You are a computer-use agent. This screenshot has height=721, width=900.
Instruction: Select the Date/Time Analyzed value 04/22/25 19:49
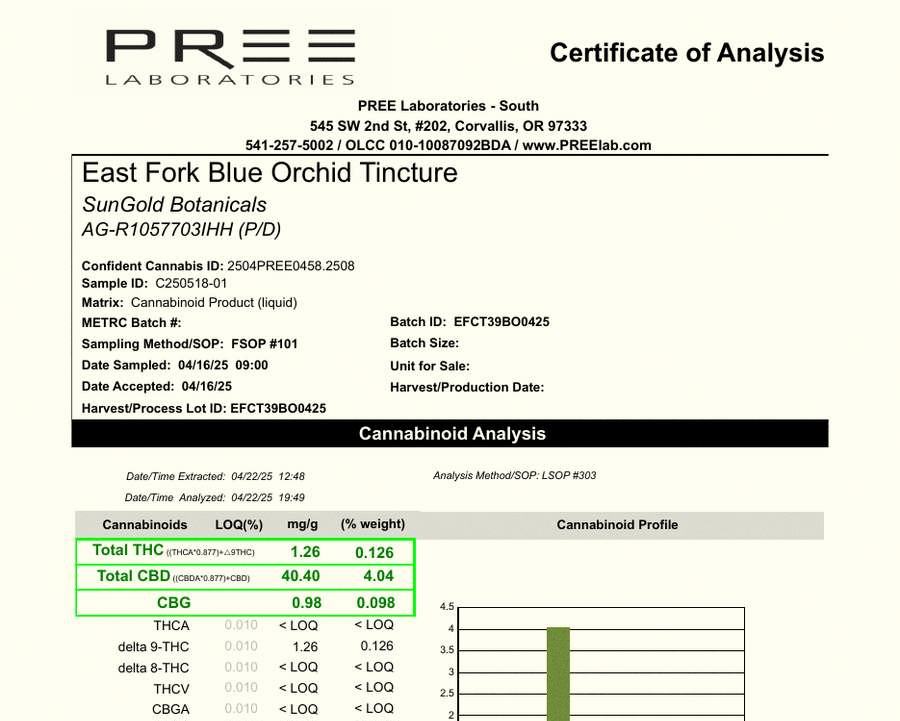pyautogui.click(x=268, y=498)
